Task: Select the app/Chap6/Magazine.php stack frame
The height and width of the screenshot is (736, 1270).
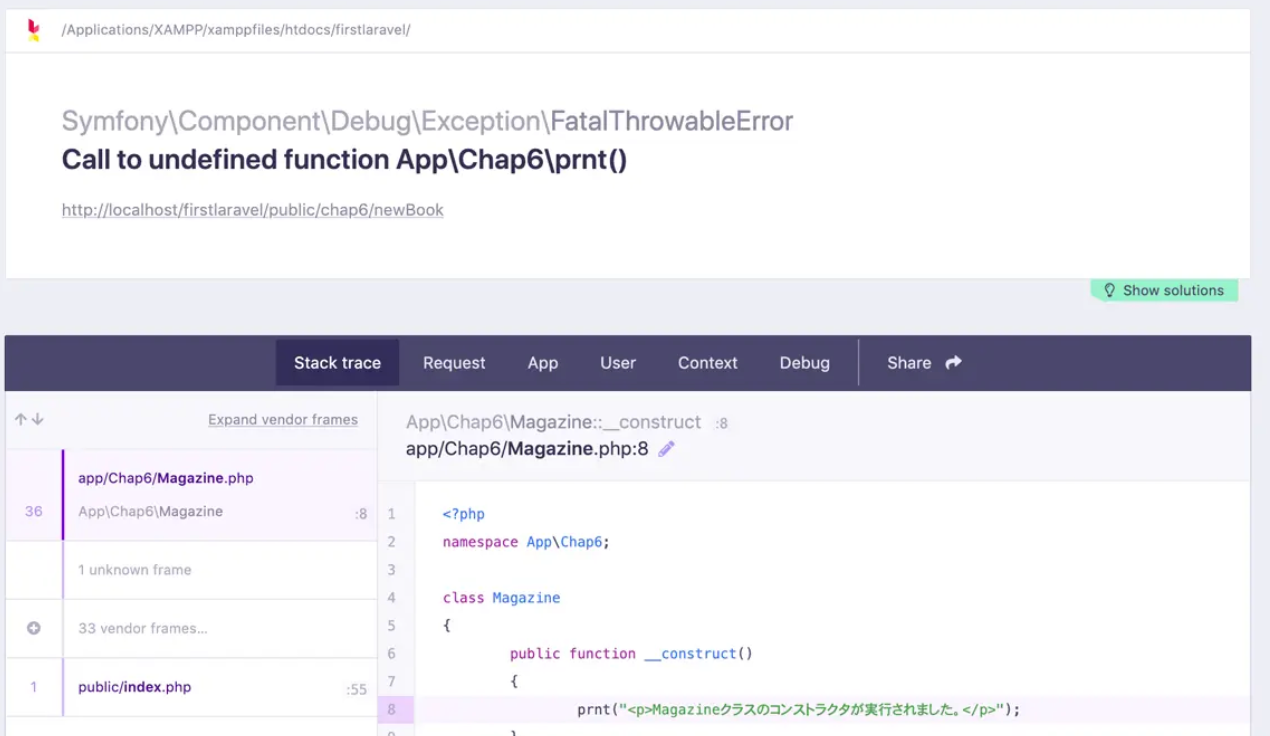Action: [191, 495]
